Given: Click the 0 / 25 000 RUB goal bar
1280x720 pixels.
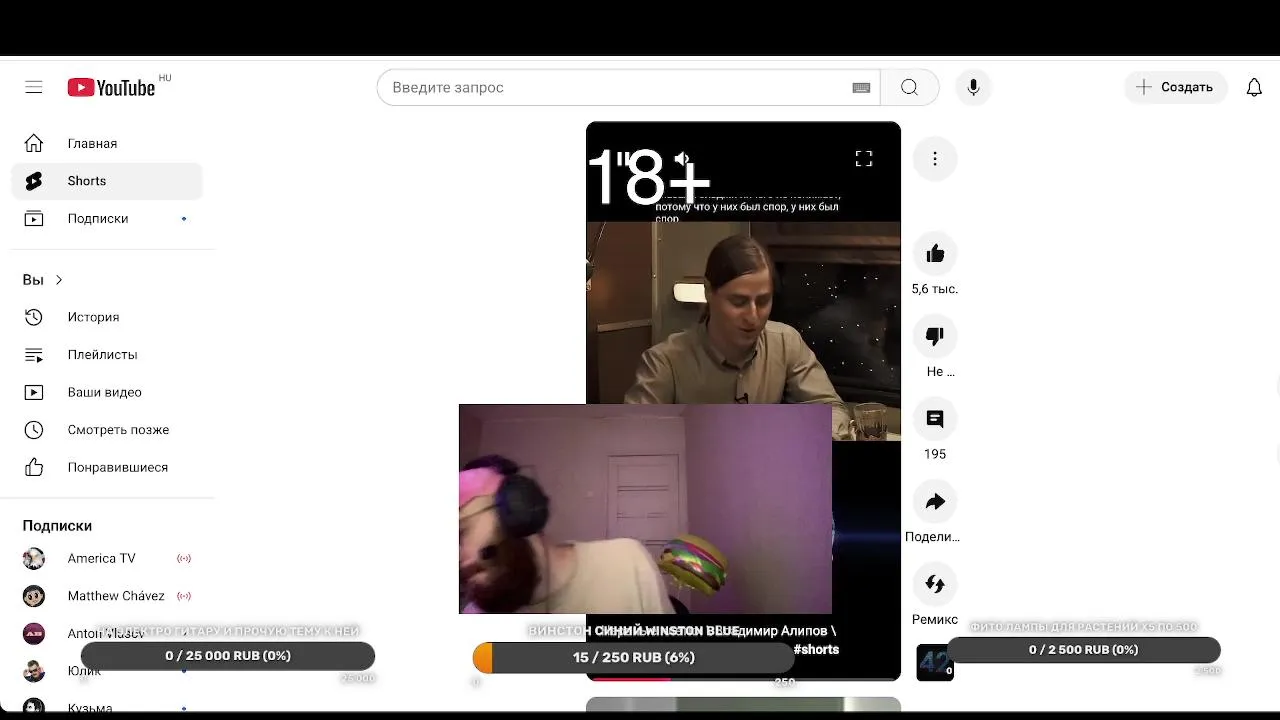Looking at the screenshot, I should pyautogui.click(x=228, y=656).
